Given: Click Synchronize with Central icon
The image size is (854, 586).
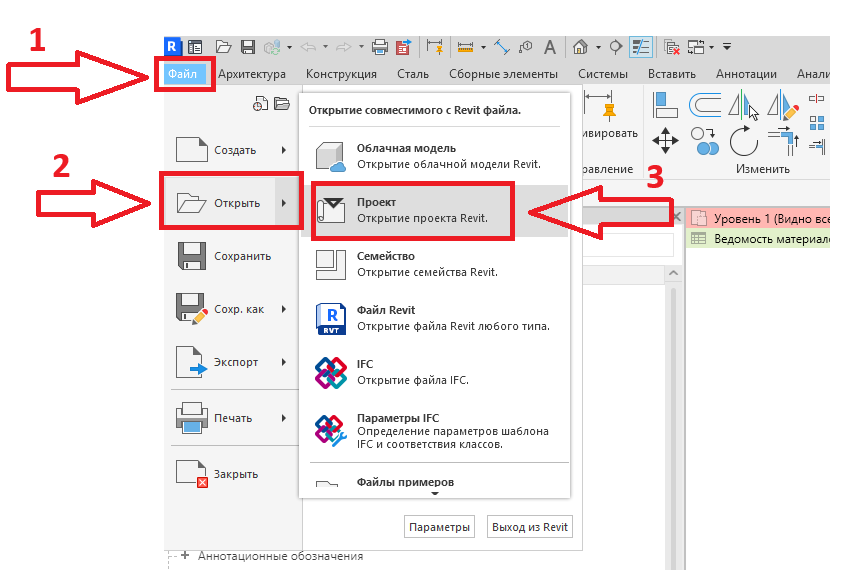Looking at the screenshot, I should 272,47.
